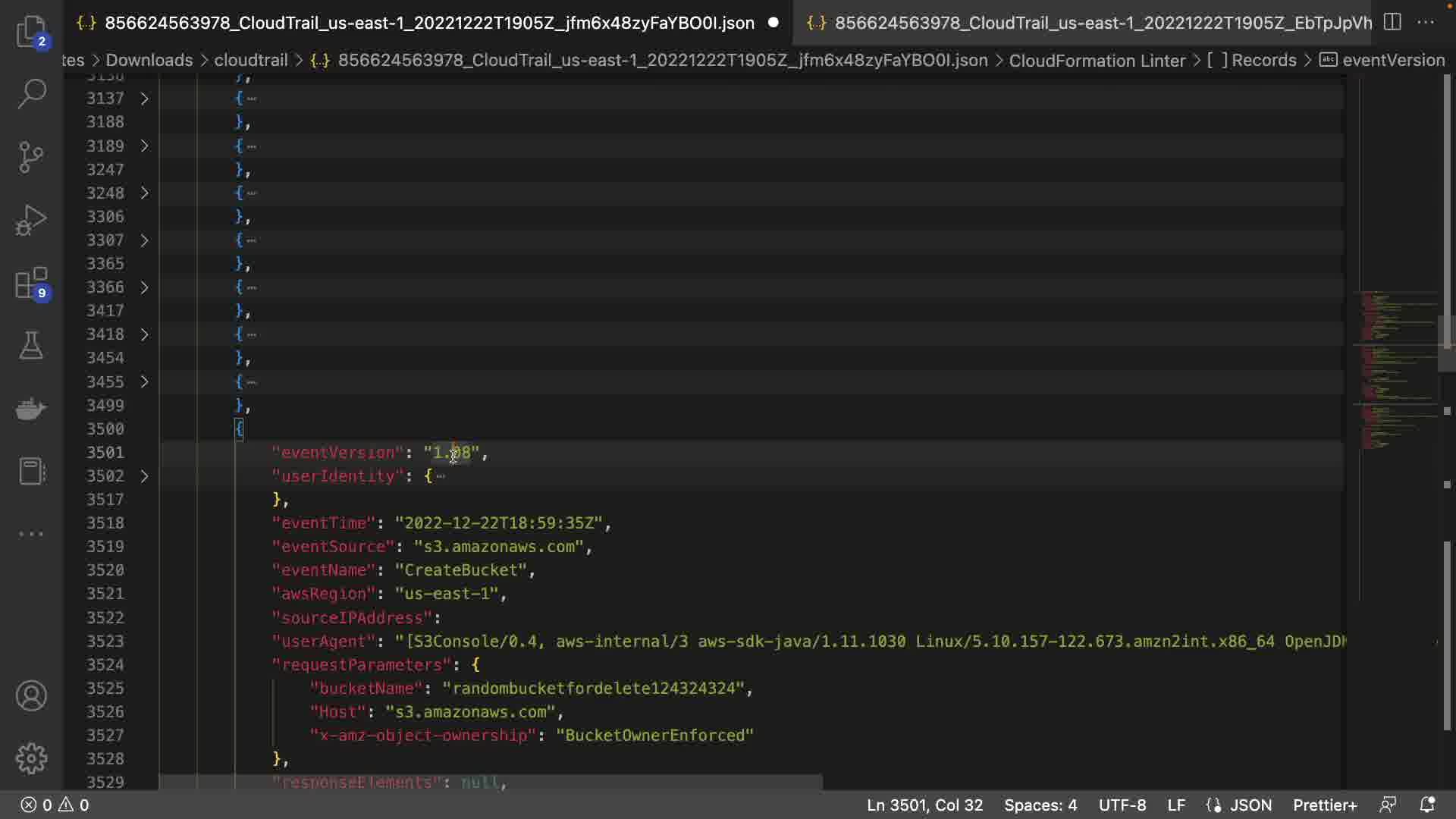Viewport: 1456px width, 819px height.
Task: Click the Accounts icon in activity bar
Action: [x=31, y=695]
